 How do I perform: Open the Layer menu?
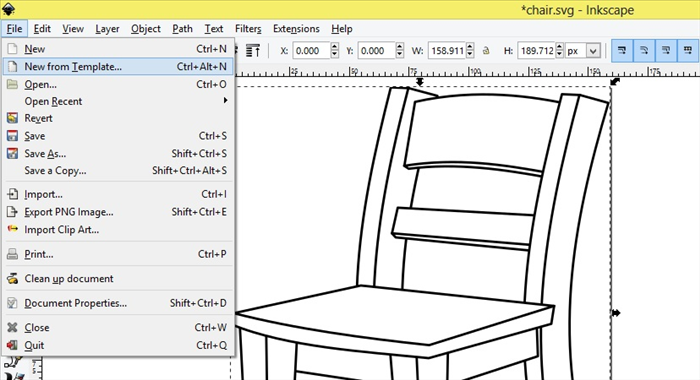(x=107, y=29)
